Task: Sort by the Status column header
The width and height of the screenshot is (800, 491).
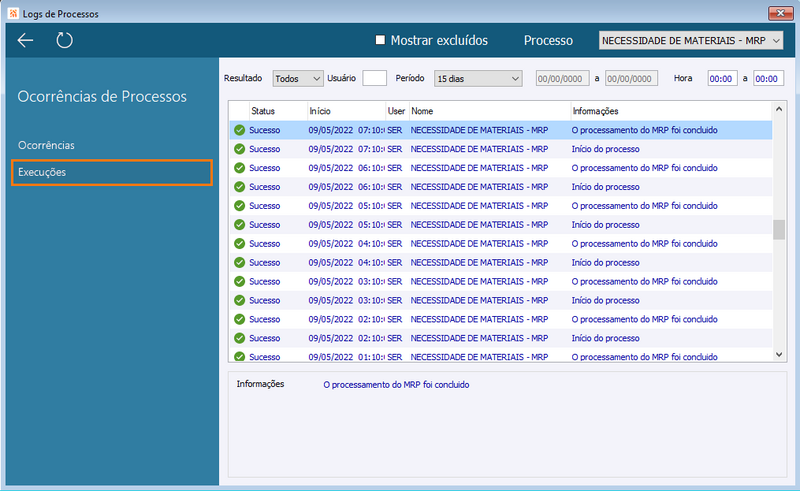Action: [x=278, y=111]
